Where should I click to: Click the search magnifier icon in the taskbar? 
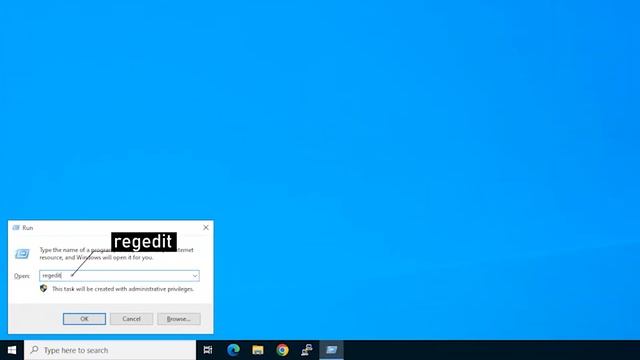pos(35,350)
